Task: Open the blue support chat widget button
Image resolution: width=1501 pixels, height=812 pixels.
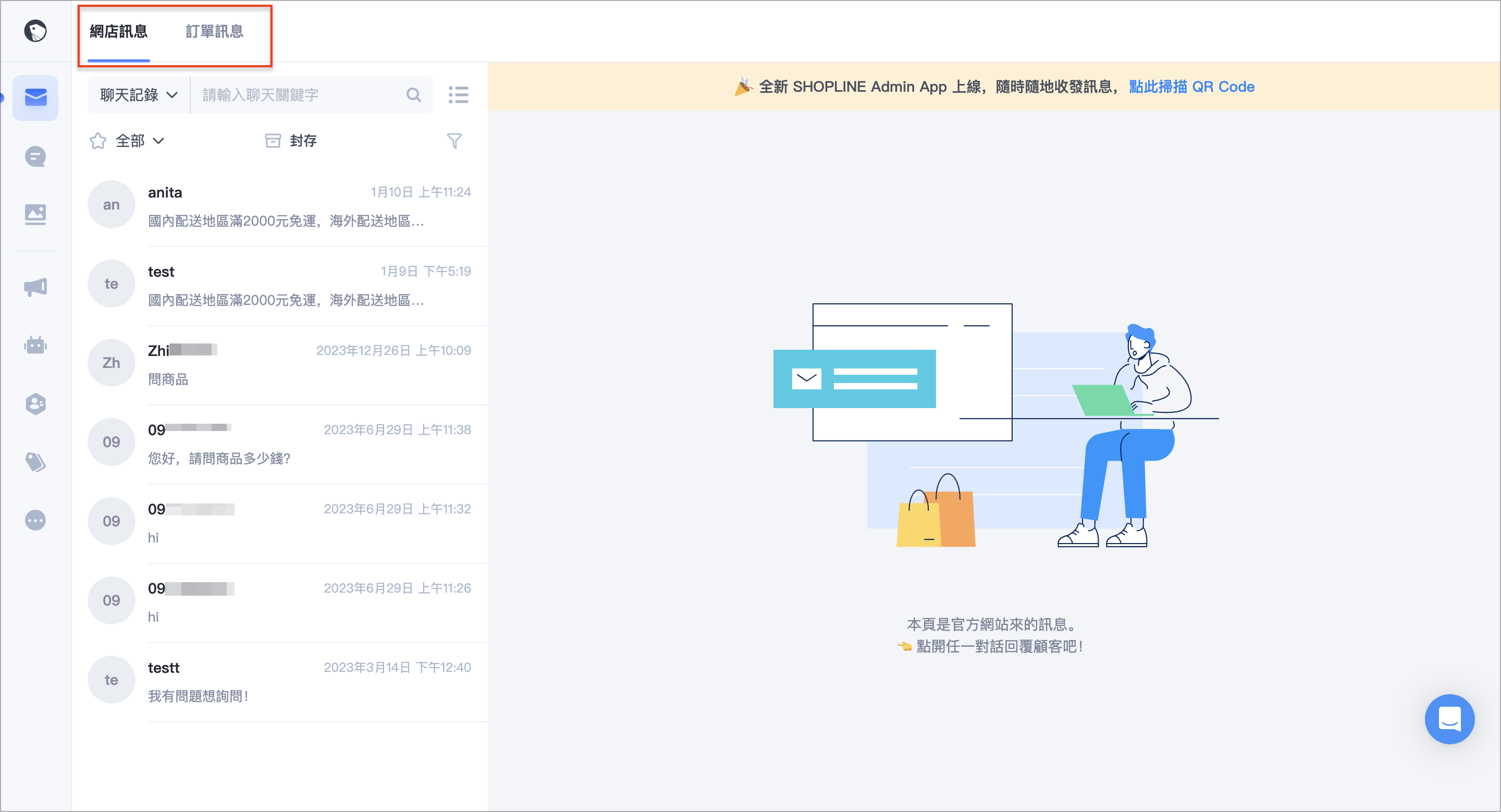Action: point(1449,719)
